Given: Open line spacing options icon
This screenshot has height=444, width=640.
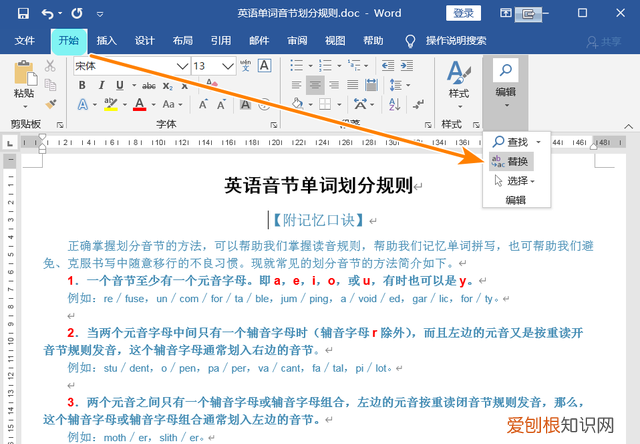Looking at the screenshot, I should [396, 85].
